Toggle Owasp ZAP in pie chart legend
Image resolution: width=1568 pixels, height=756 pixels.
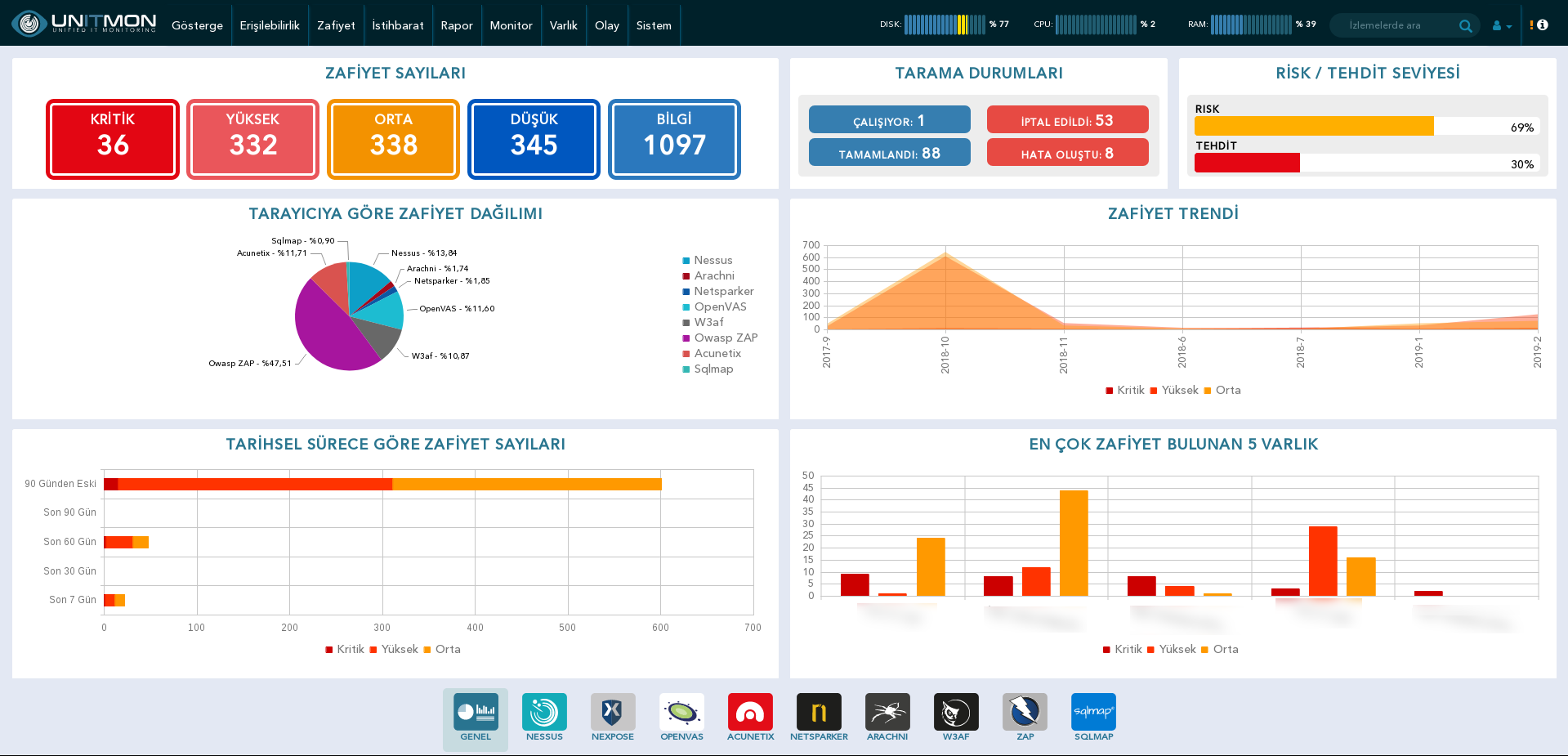721,338
